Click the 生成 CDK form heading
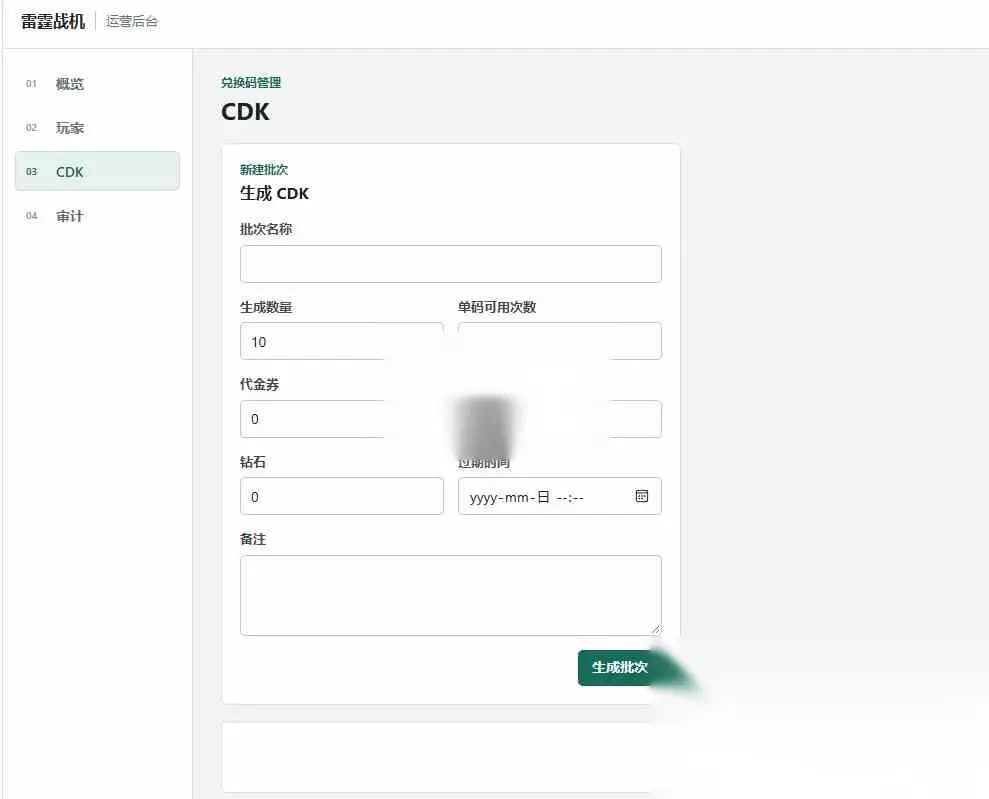The image size is (989, 799). tap(274, 193)
